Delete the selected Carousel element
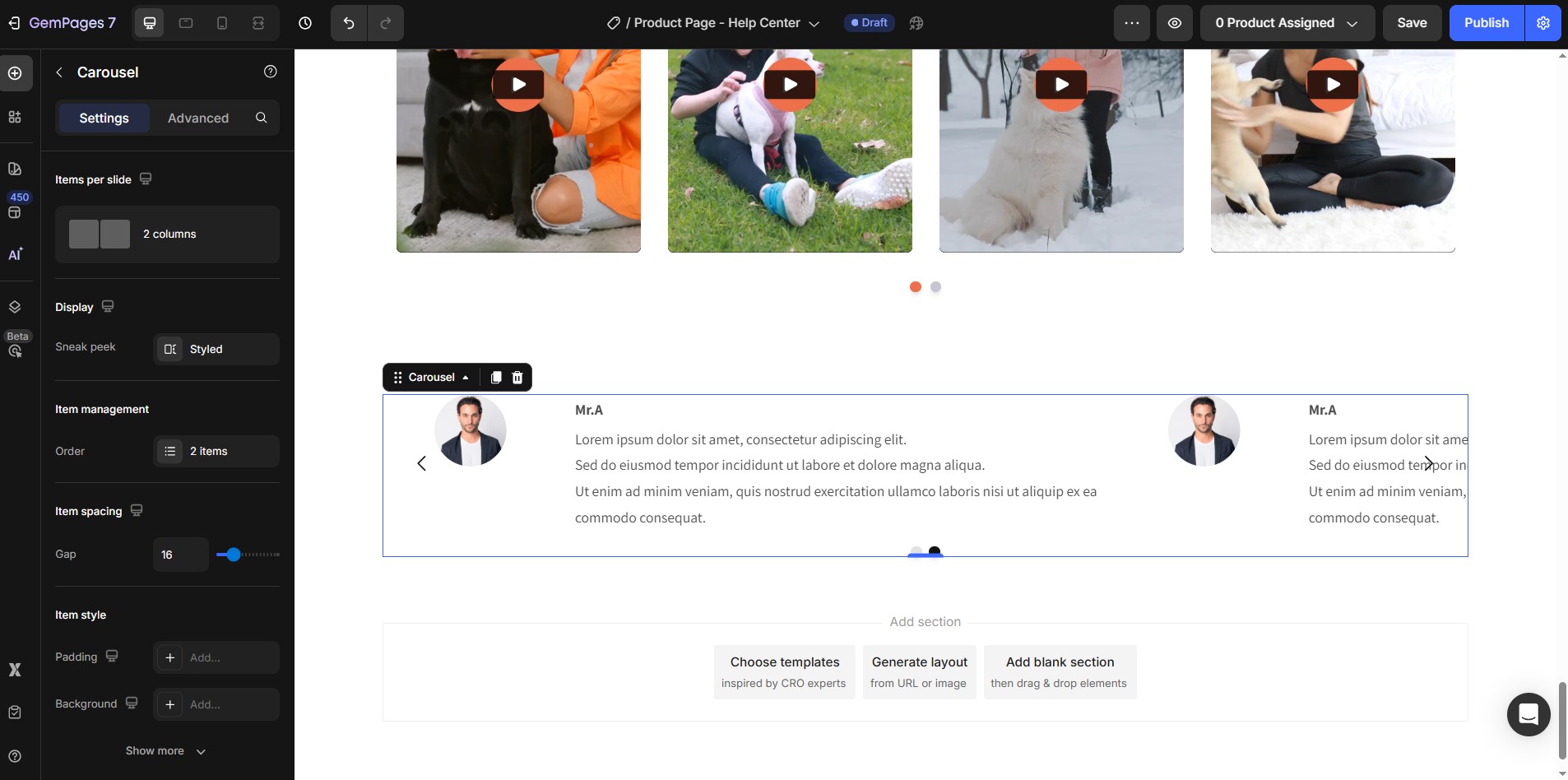 point(517,378)
